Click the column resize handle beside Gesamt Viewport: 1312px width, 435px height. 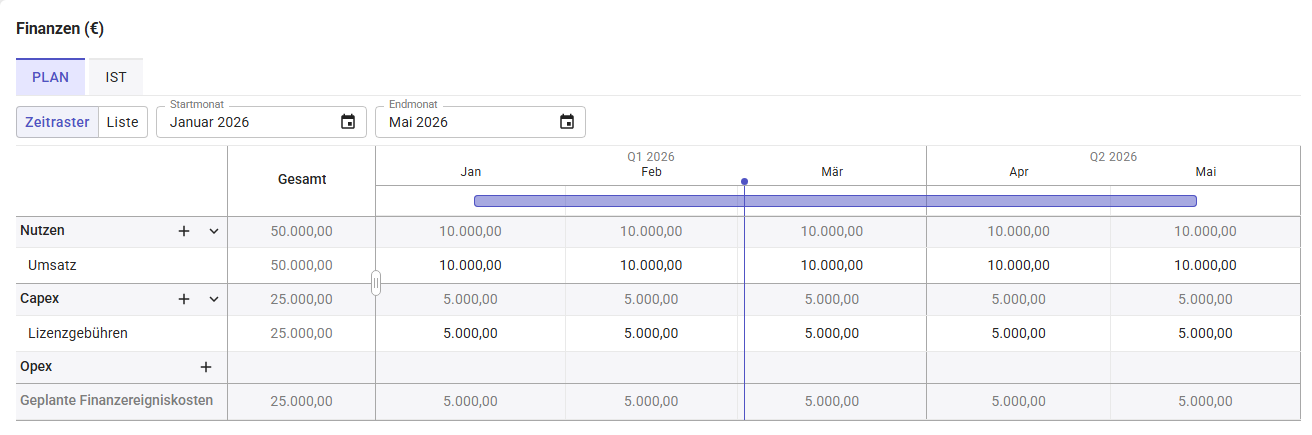pyautogui.click(x=376, y=283)
